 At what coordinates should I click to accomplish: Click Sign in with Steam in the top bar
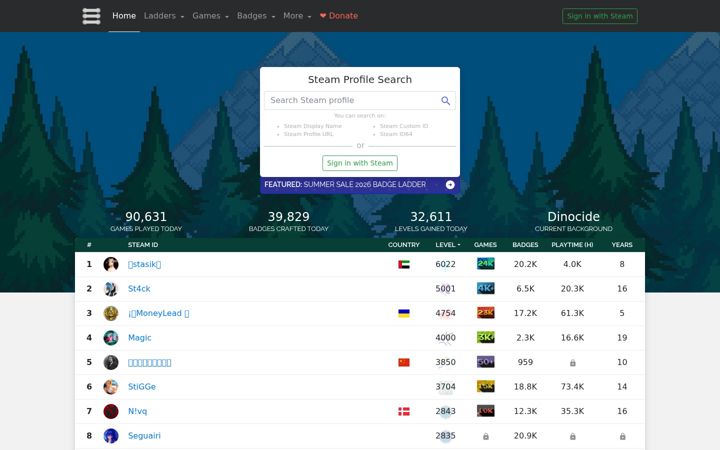[600, 16]
